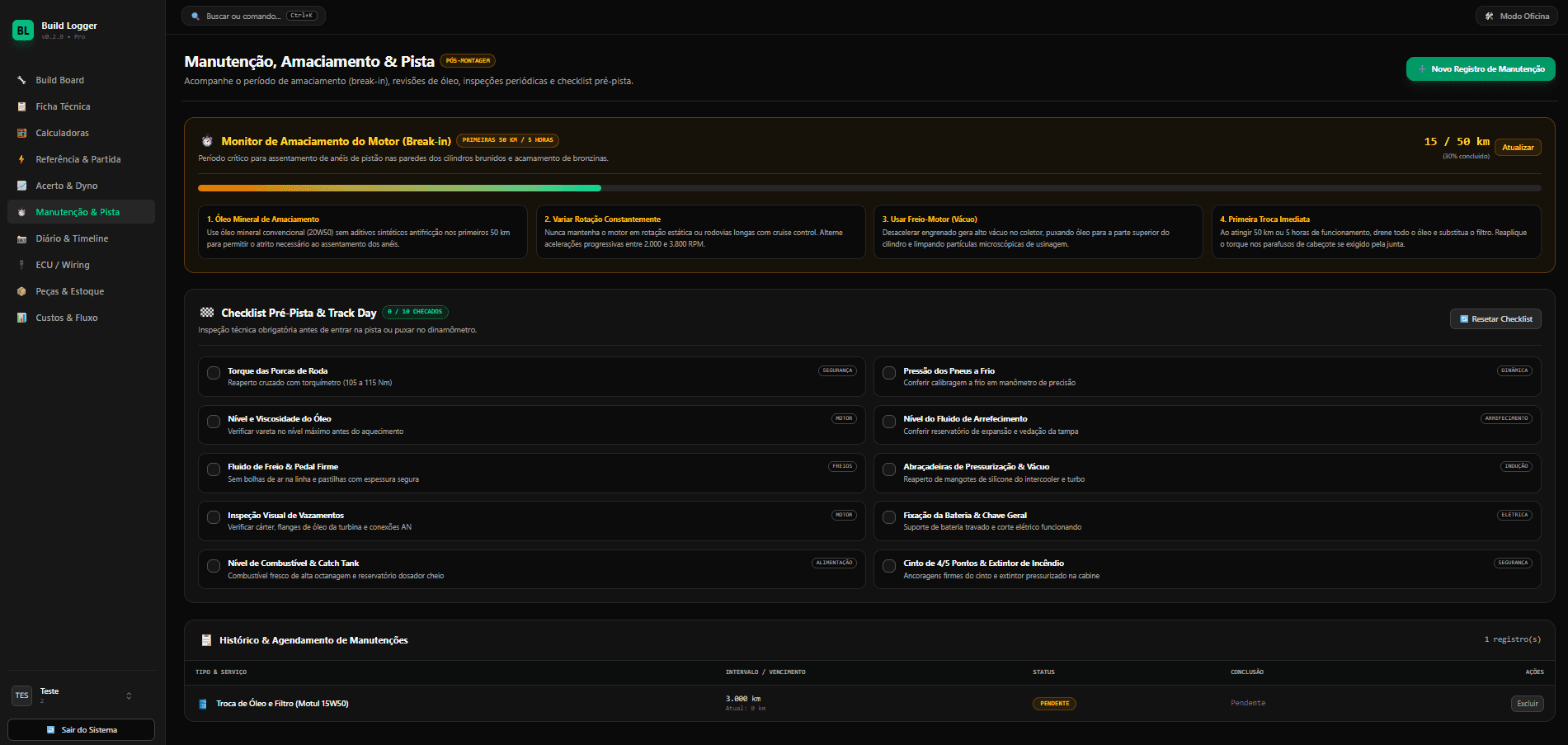Click the oil change record row icon

point(203,704)
